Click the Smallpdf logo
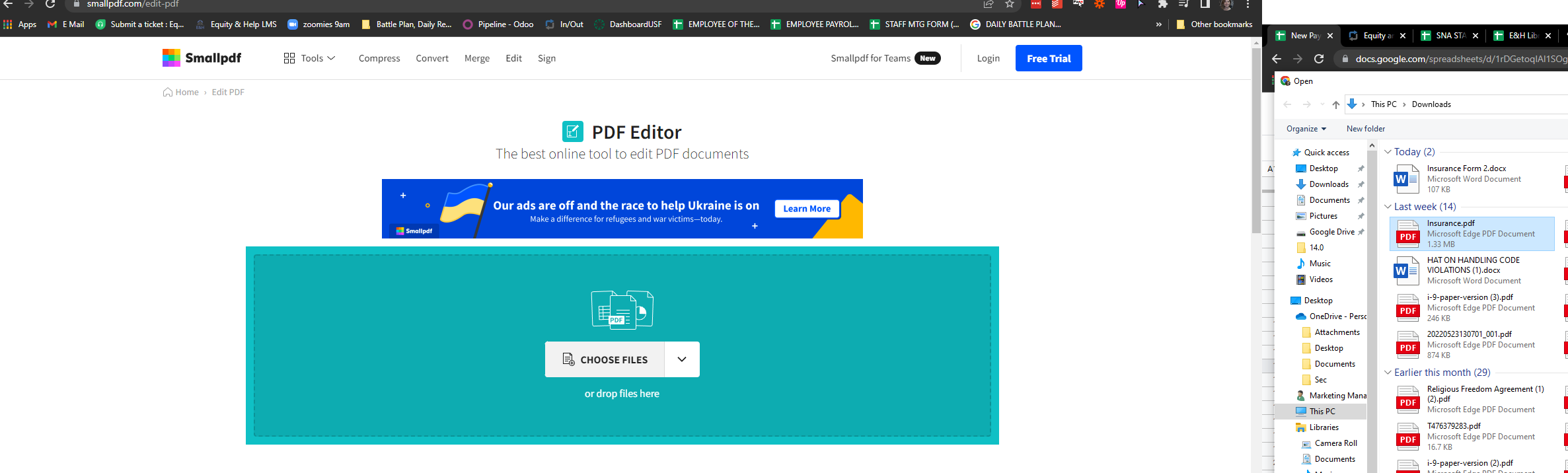1568x473 pixels. point(202,58)
